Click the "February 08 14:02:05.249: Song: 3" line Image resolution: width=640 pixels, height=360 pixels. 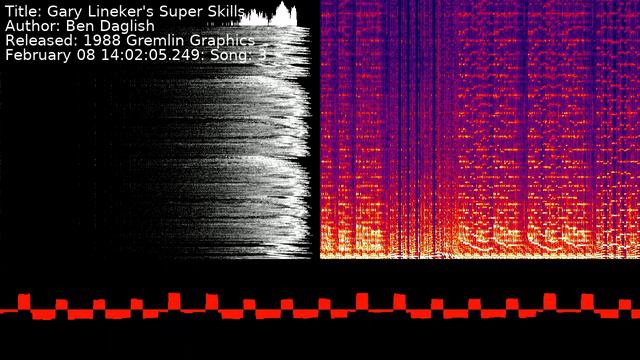(136, 55)
